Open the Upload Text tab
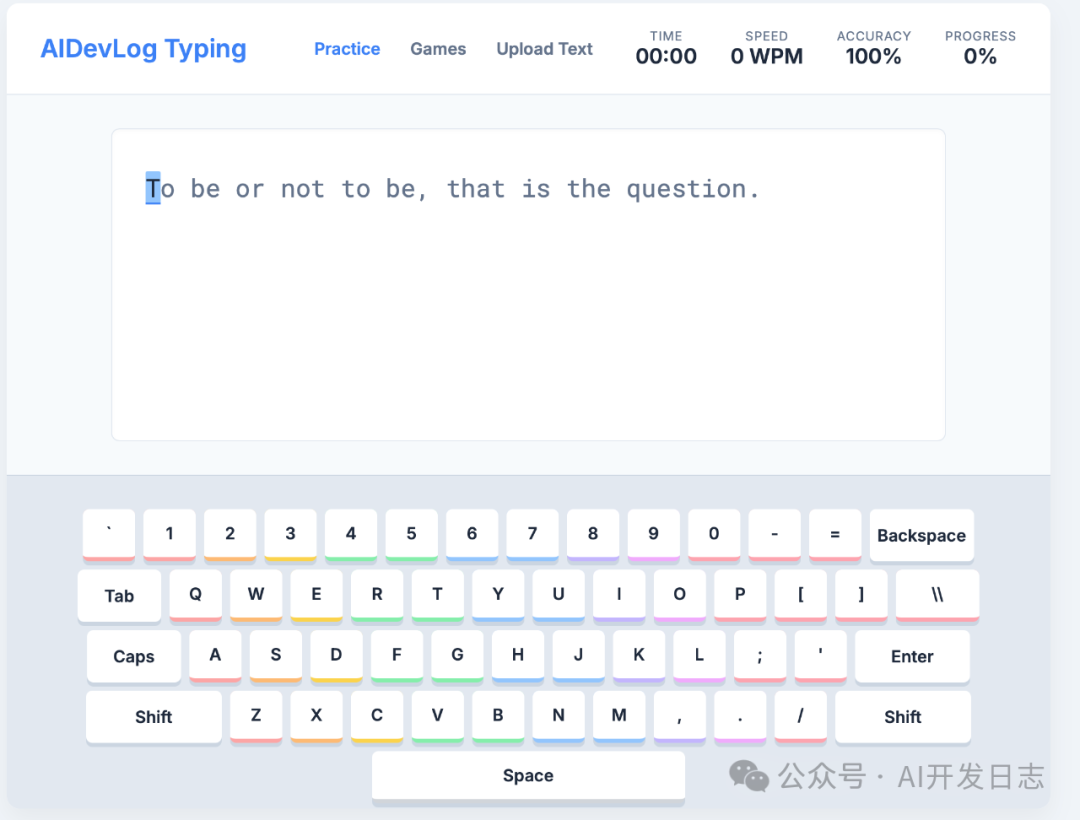Image resolution: width=1080 pixels, height=820 pixels. (544, 49)
